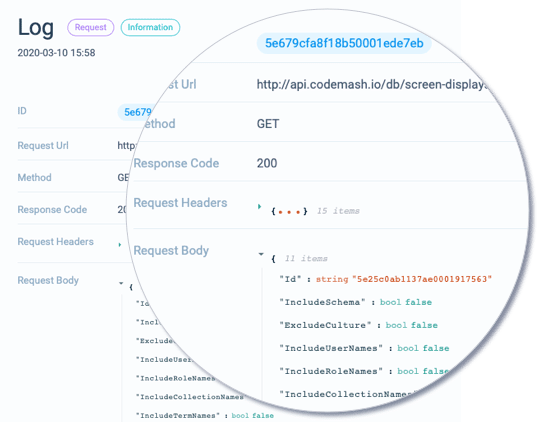Click the small 5e679 ID badge at left

136,112
